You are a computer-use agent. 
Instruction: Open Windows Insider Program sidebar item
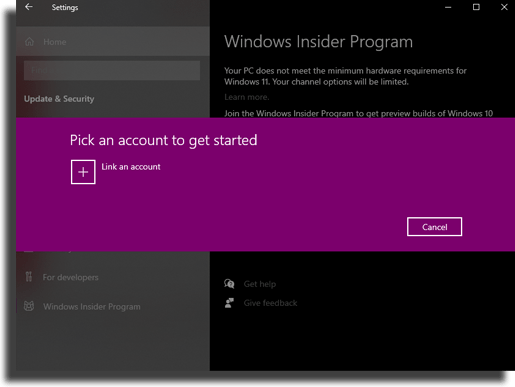(x=92, y=306)
